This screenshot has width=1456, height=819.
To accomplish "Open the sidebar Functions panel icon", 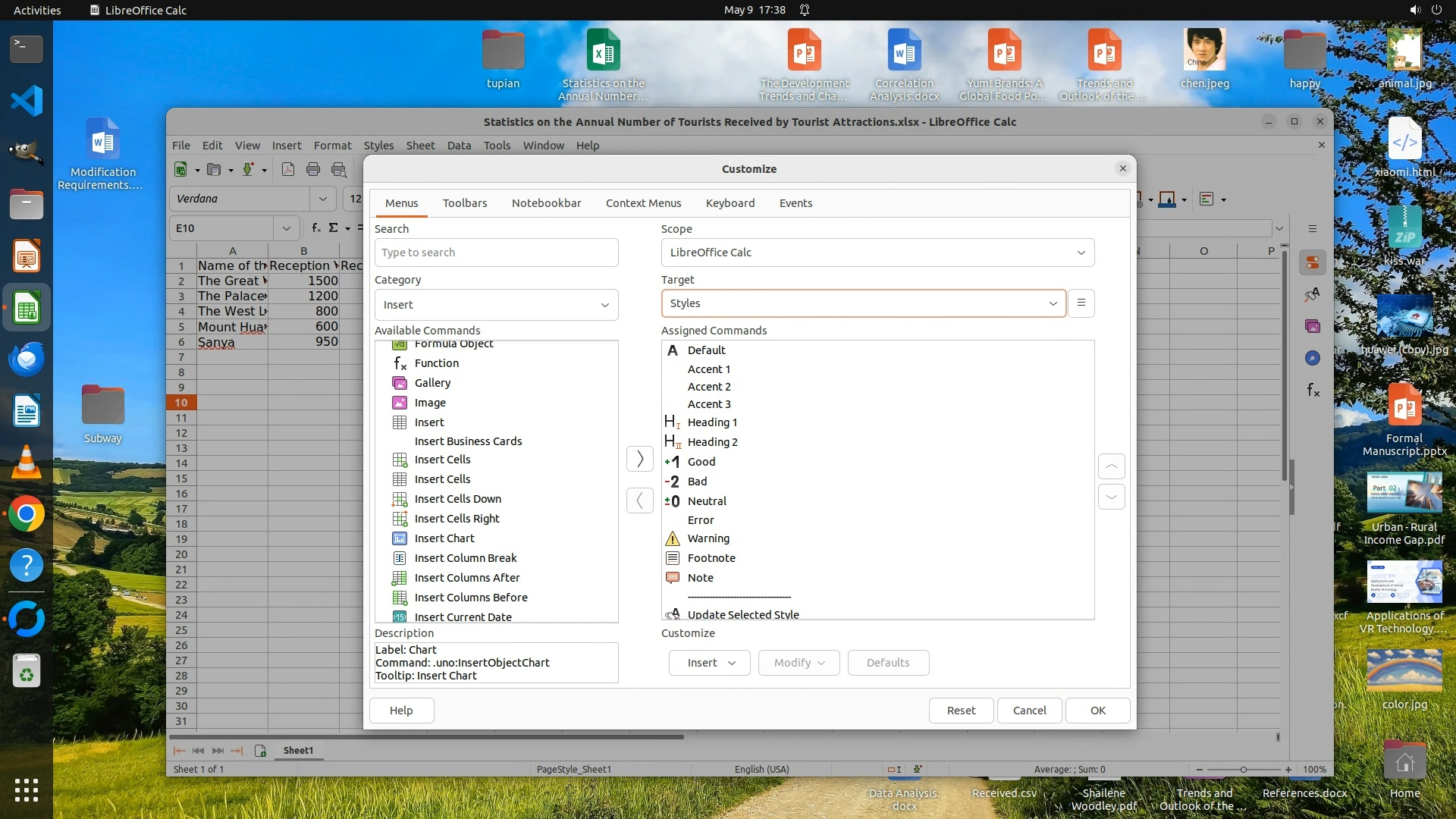I will [x=1313, y=391].
